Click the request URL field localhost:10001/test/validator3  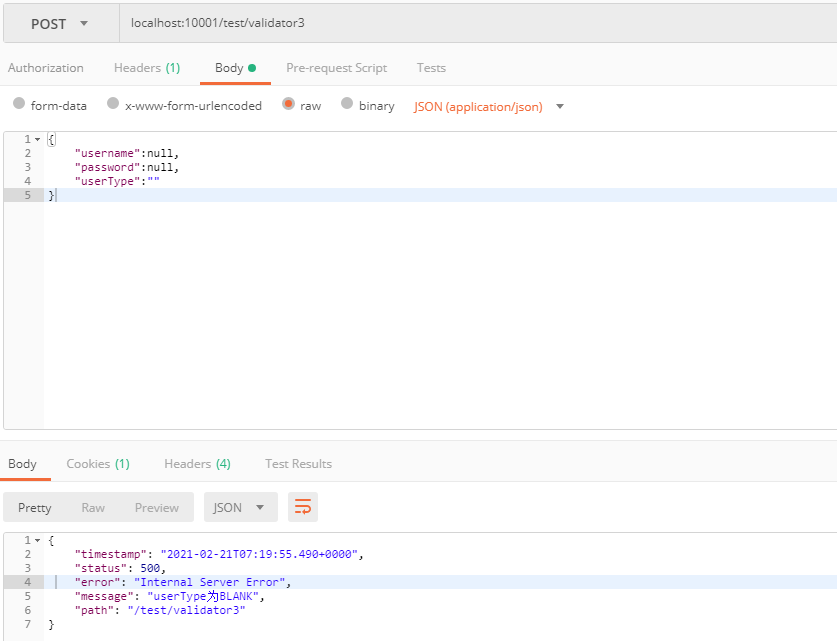coord(478,23)
